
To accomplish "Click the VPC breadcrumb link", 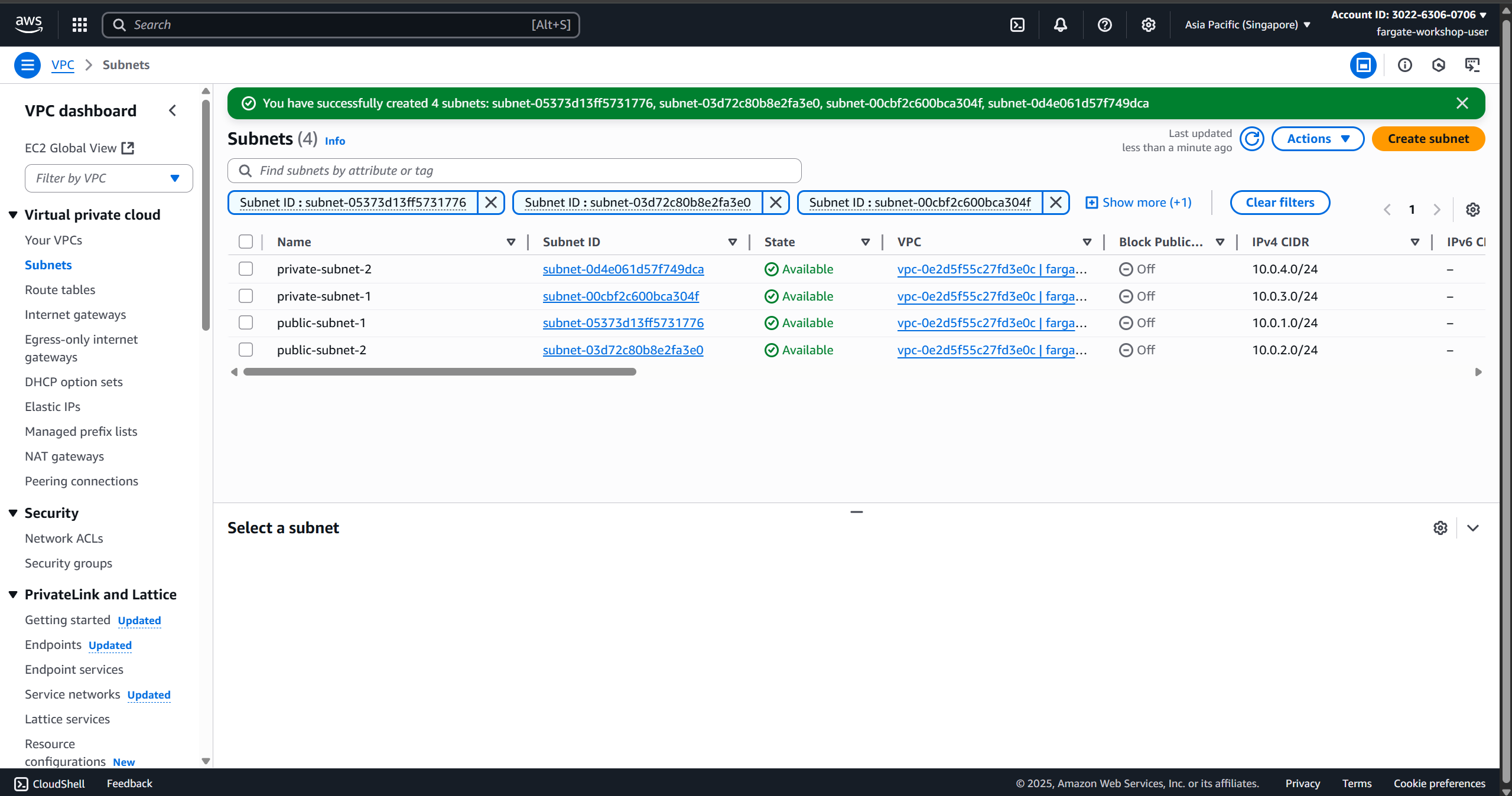I will (63, 65).
